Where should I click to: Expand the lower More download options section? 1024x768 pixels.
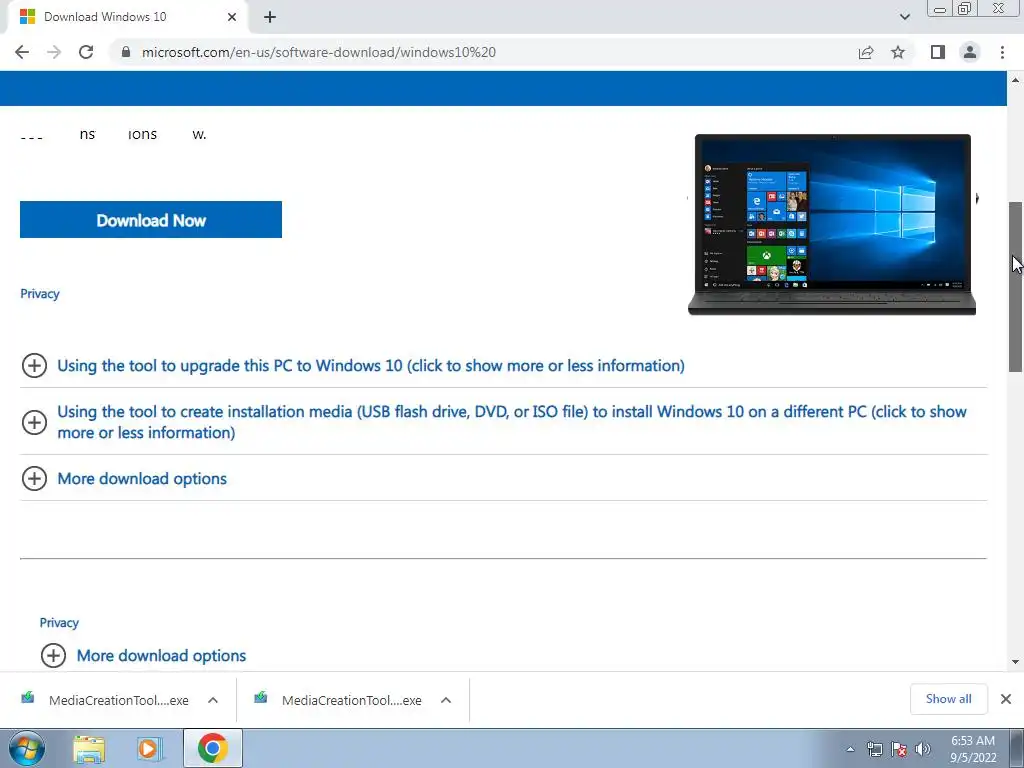click(x=161, y=656)
